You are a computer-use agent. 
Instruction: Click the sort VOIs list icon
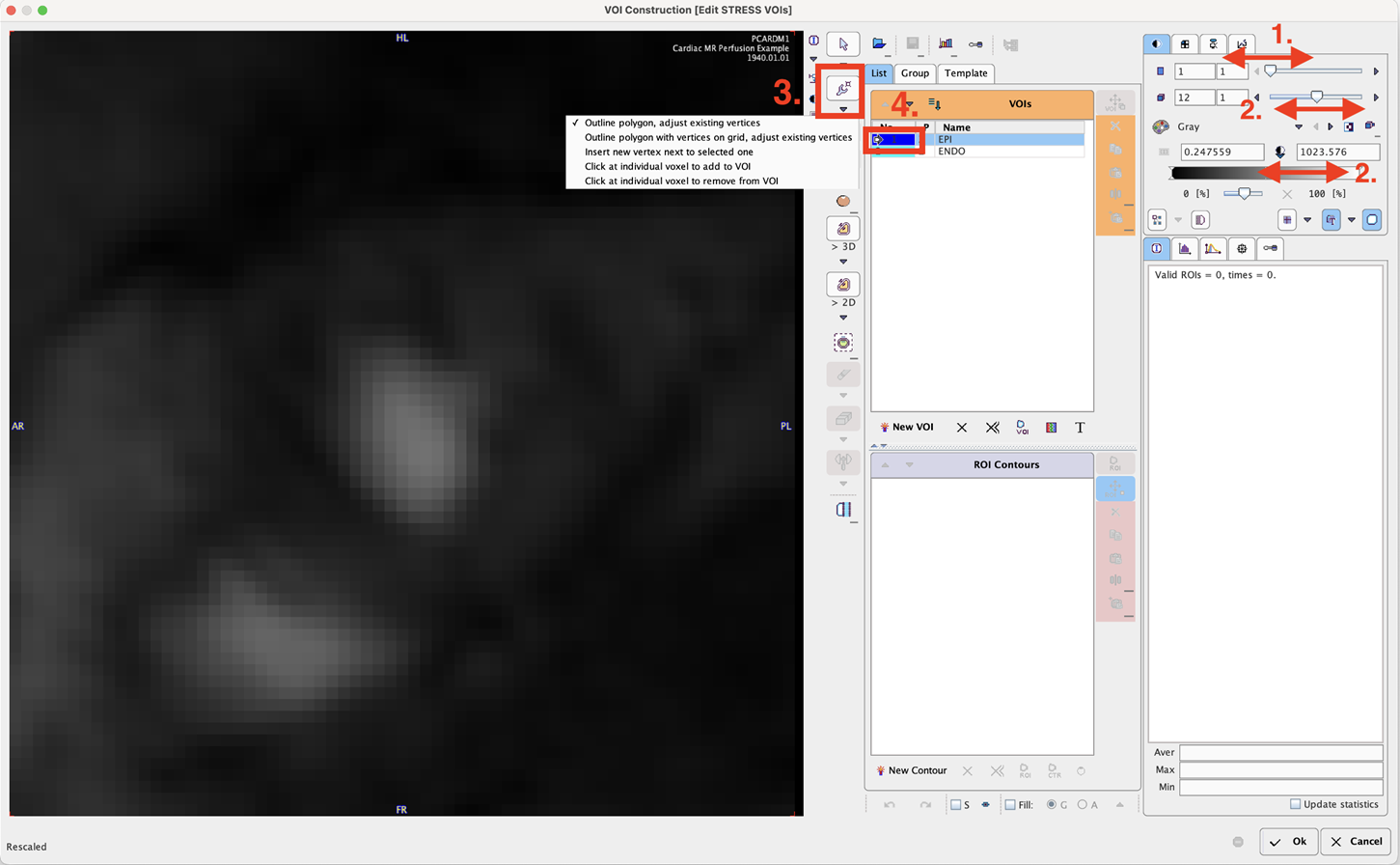pyautogui.click(x=934, y=103)
